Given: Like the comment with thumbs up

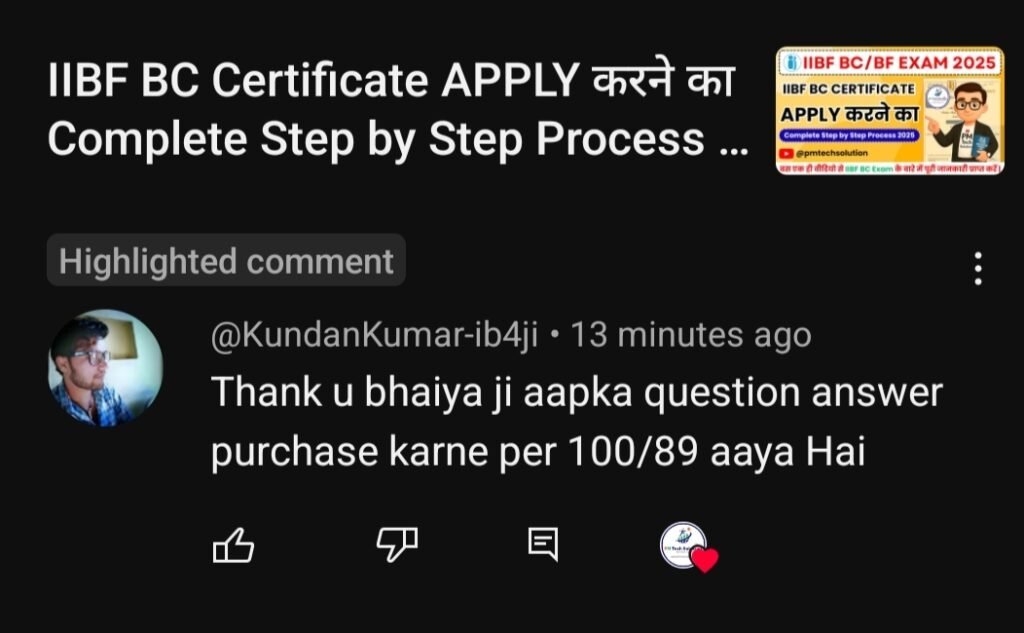Looking at the screenshot, I should tap(233, 545).
